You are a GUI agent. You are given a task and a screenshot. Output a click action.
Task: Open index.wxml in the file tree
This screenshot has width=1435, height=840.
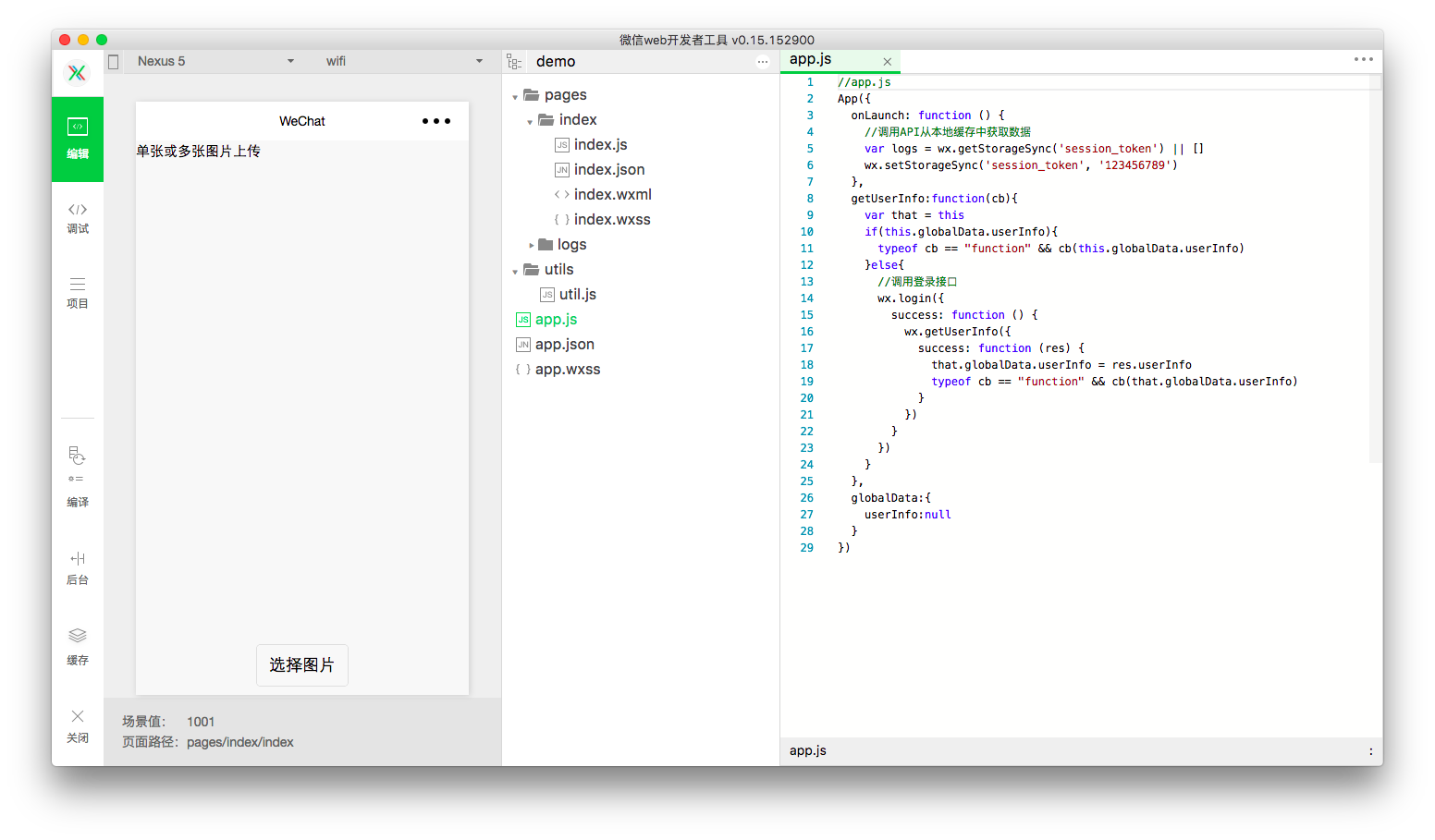612,194
